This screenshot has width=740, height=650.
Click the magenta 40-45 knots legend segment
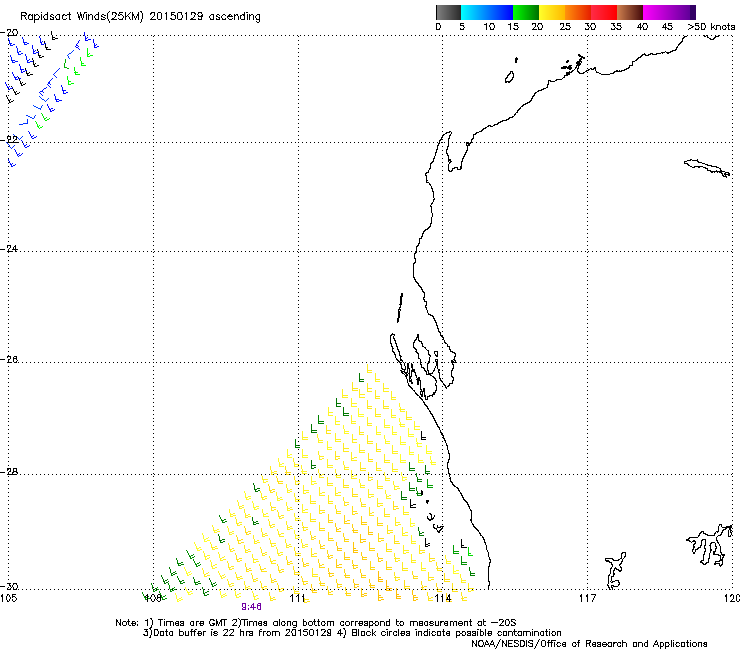656,12
